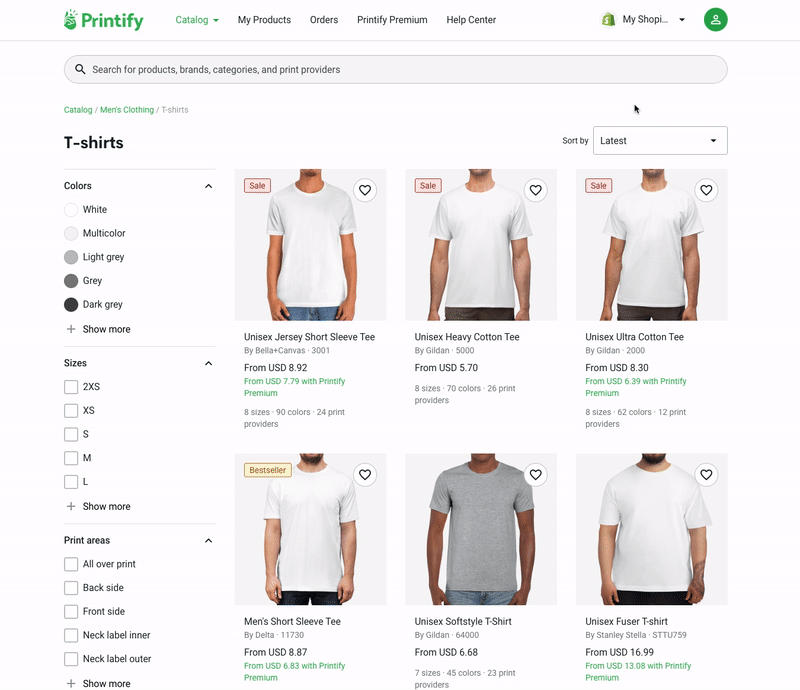Select the Dark grey color swatch
Image resolution: width=800 pixels, height=690 pixels.
(71, 305)
